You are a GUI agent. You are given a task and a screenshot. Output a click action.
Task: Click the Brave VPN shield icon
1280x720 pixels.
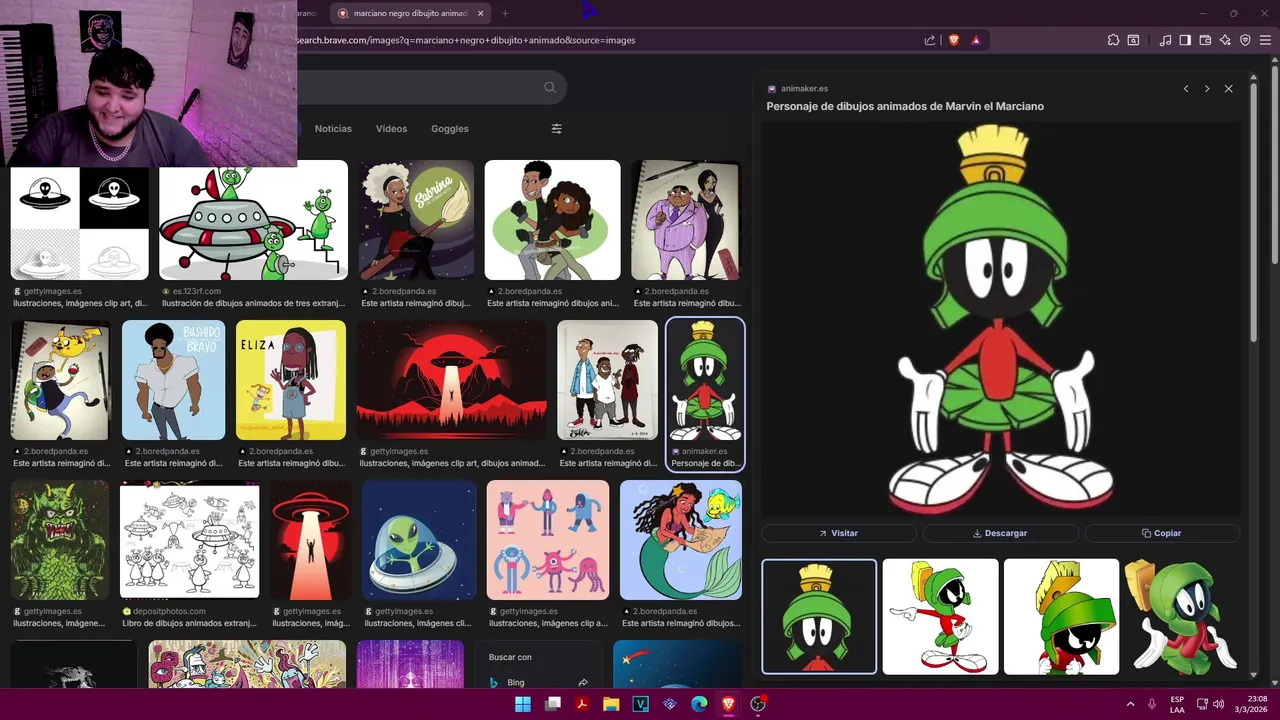coord(1245,40)
